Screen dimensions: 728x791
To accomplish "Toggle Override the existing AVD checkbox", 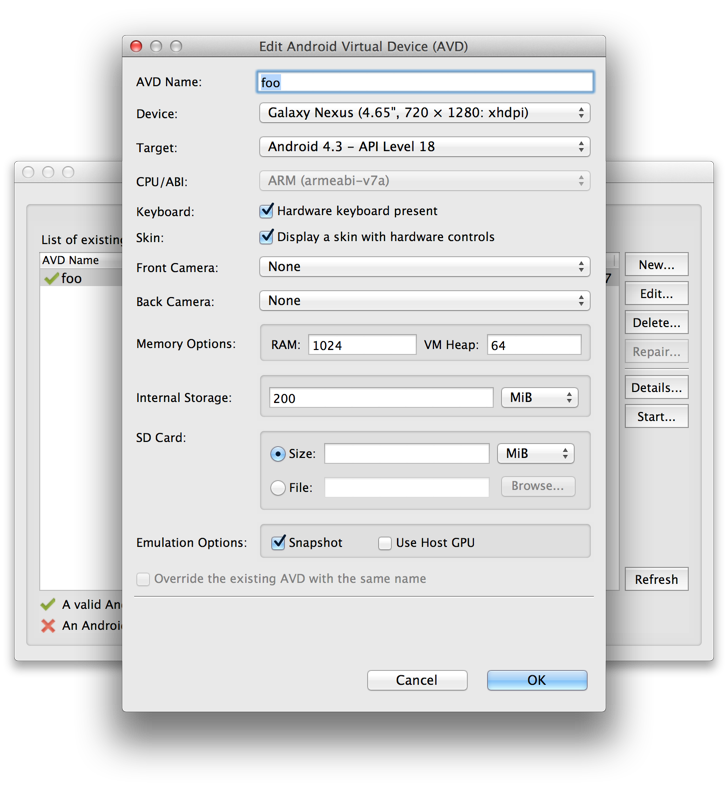I will [x=143, y=579].
